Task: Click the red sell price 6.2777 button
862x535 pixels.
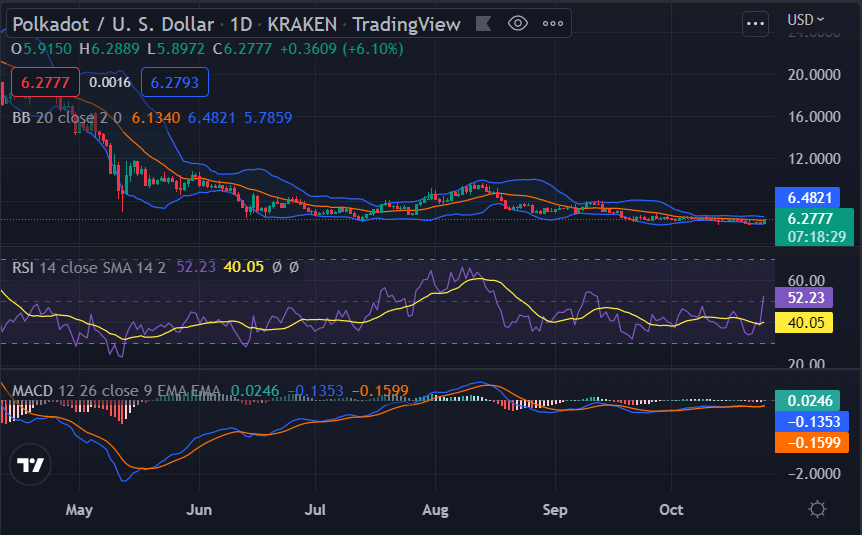Action: [45, 82]
